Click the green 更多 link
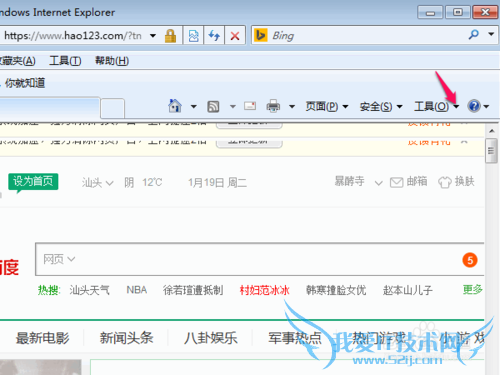The image size is (500, 375). pos(473,289)
